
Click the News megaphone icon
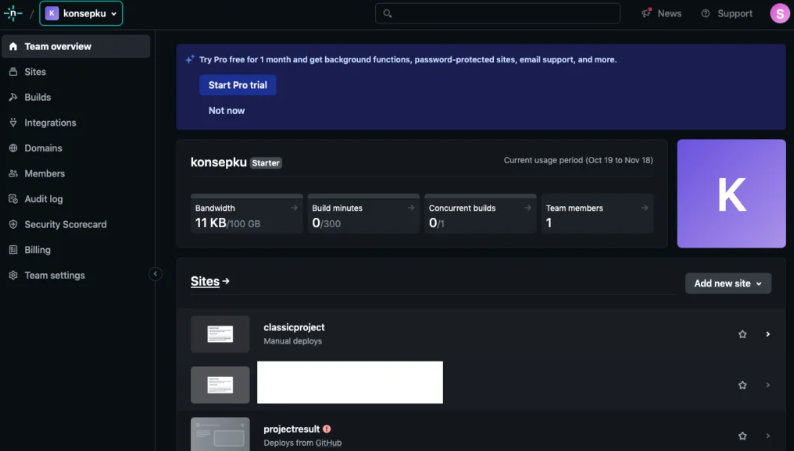646,13
